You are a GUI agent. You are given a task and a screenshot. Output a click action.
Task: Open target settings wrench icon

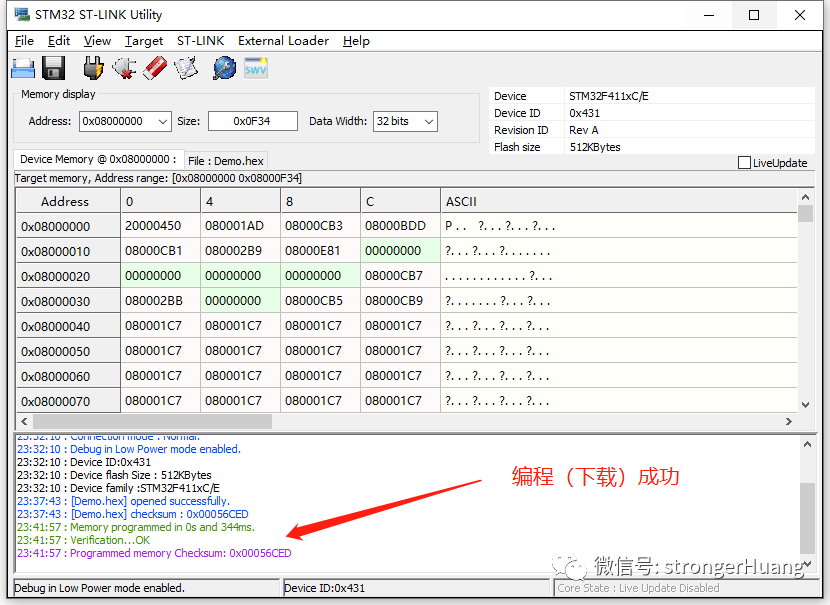224,67
